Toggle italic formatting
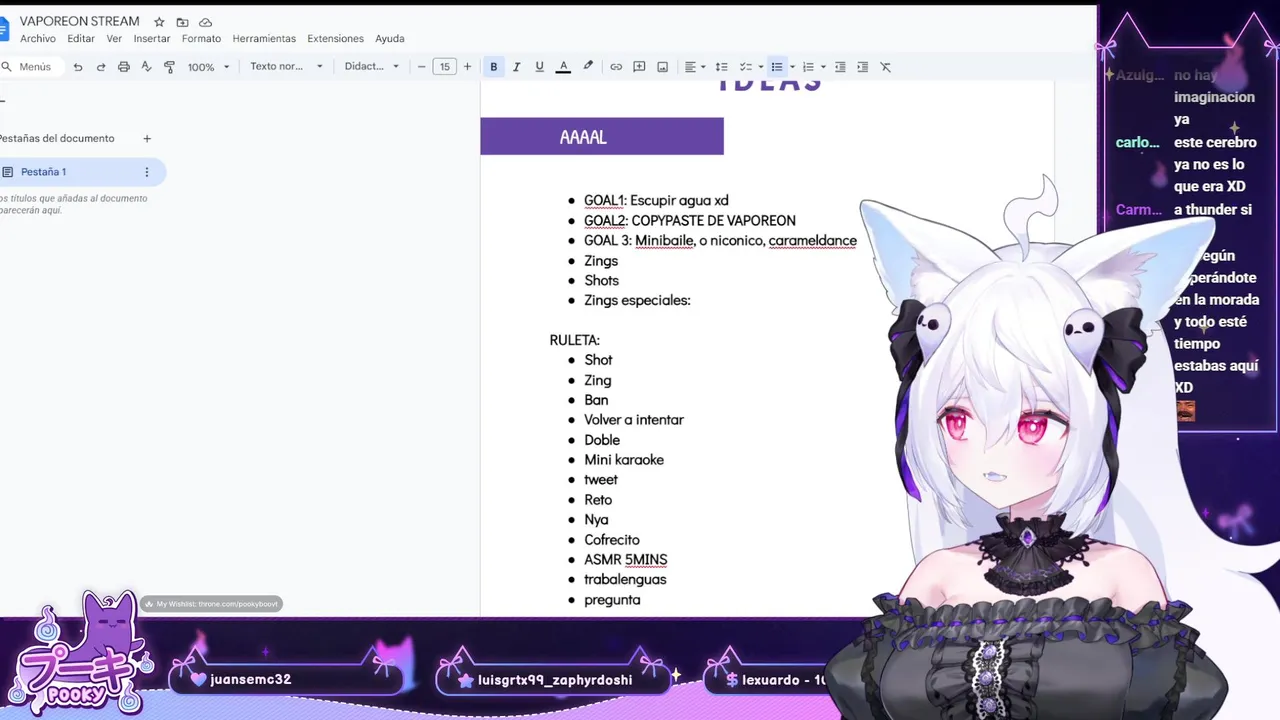The image size is (1280, 720). pyautogui.click(x=516, y=67)
